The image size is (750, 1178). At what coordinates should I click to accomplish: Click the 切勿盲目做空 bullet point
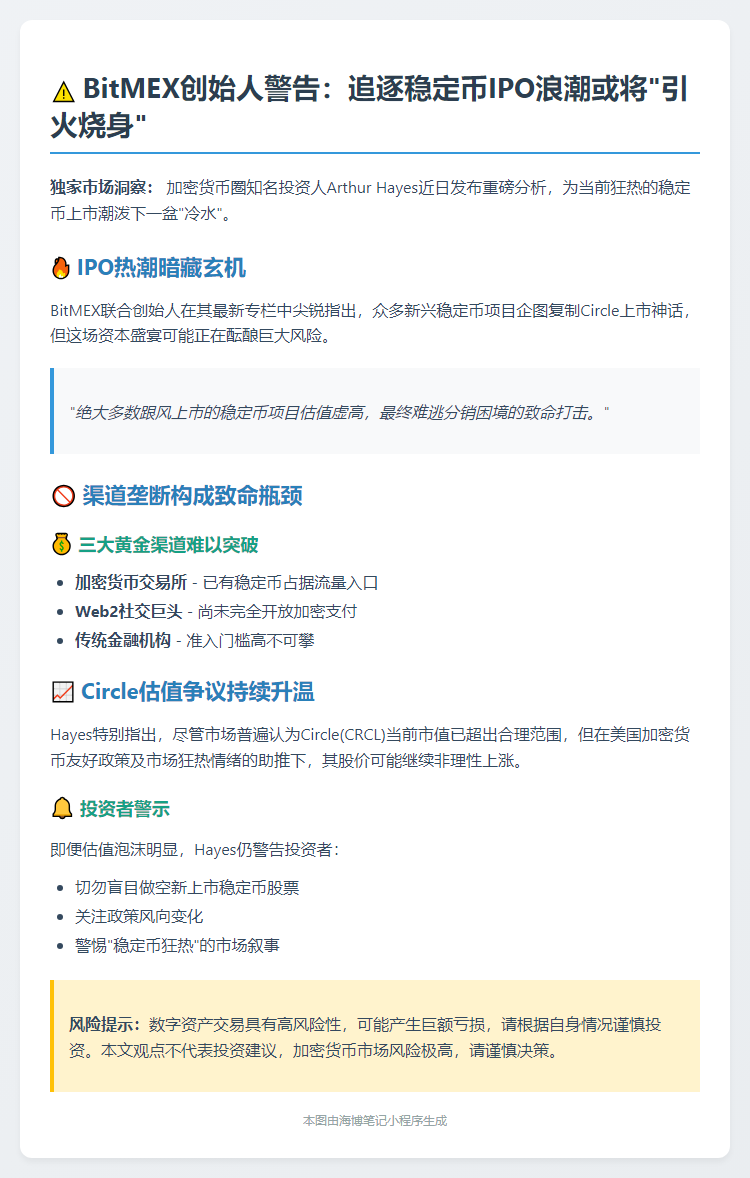pyautogui.click(x=187, y=888)
